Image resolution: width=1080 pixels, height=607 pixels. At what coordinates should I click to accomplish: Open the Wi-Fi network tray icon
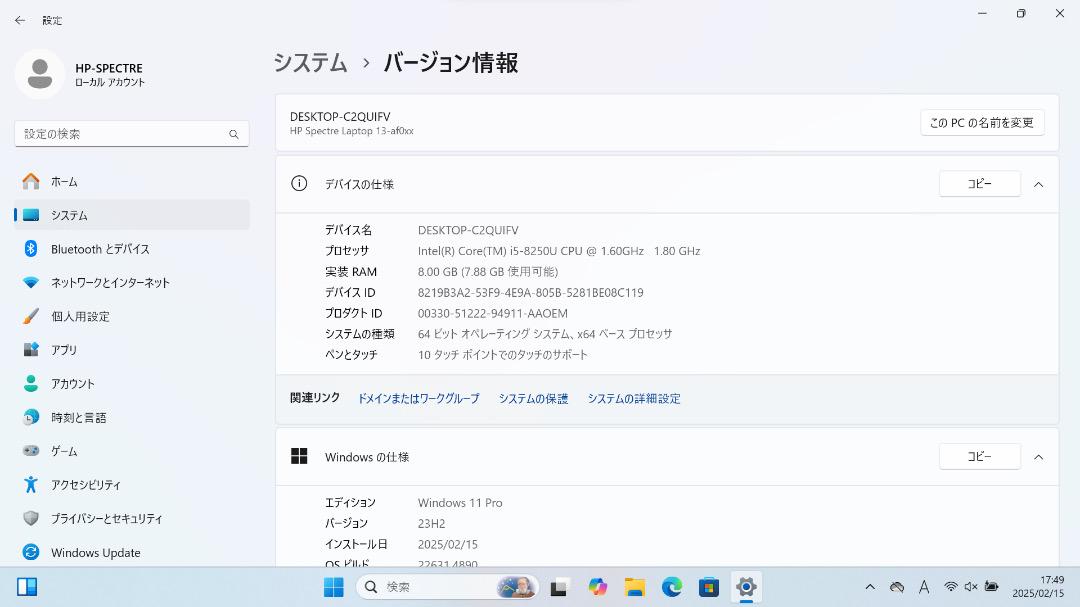pyautogui.click(x=951, y=587)
